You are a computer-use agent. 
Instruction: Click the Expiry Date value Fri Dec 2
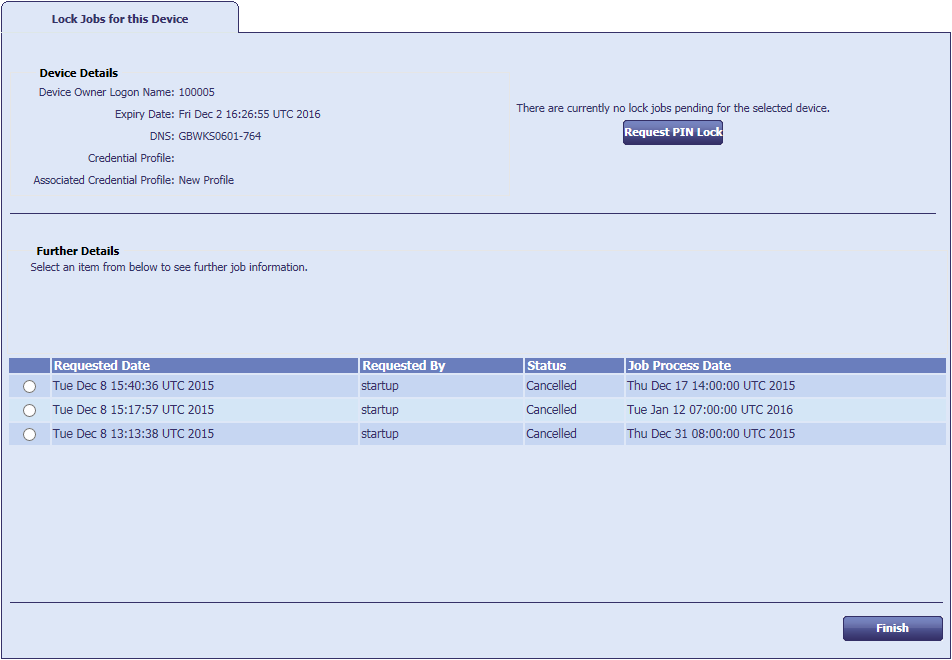click(249, 114)
